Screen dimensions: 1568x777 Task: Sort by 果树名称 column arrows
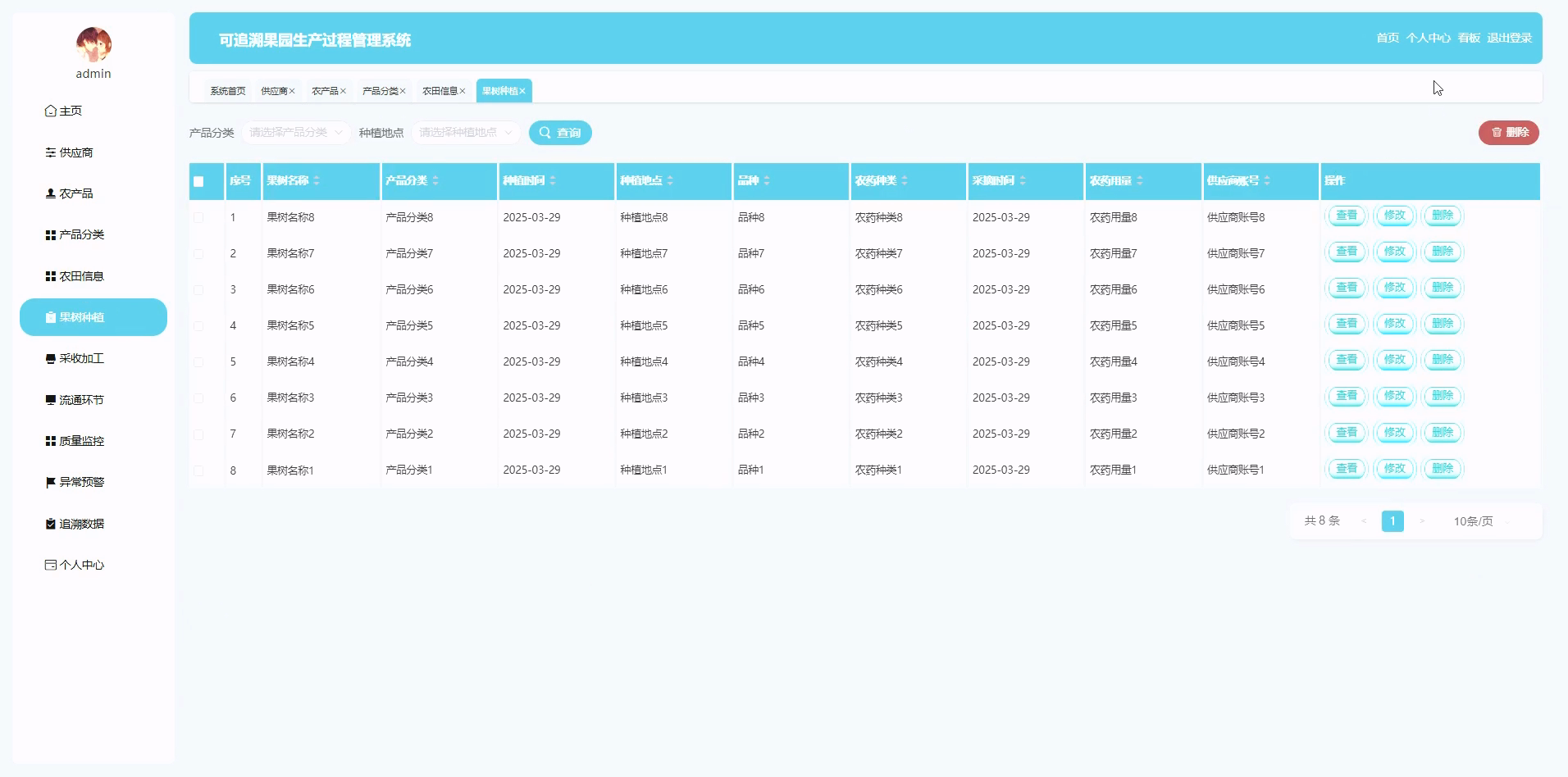coord(317,180)
